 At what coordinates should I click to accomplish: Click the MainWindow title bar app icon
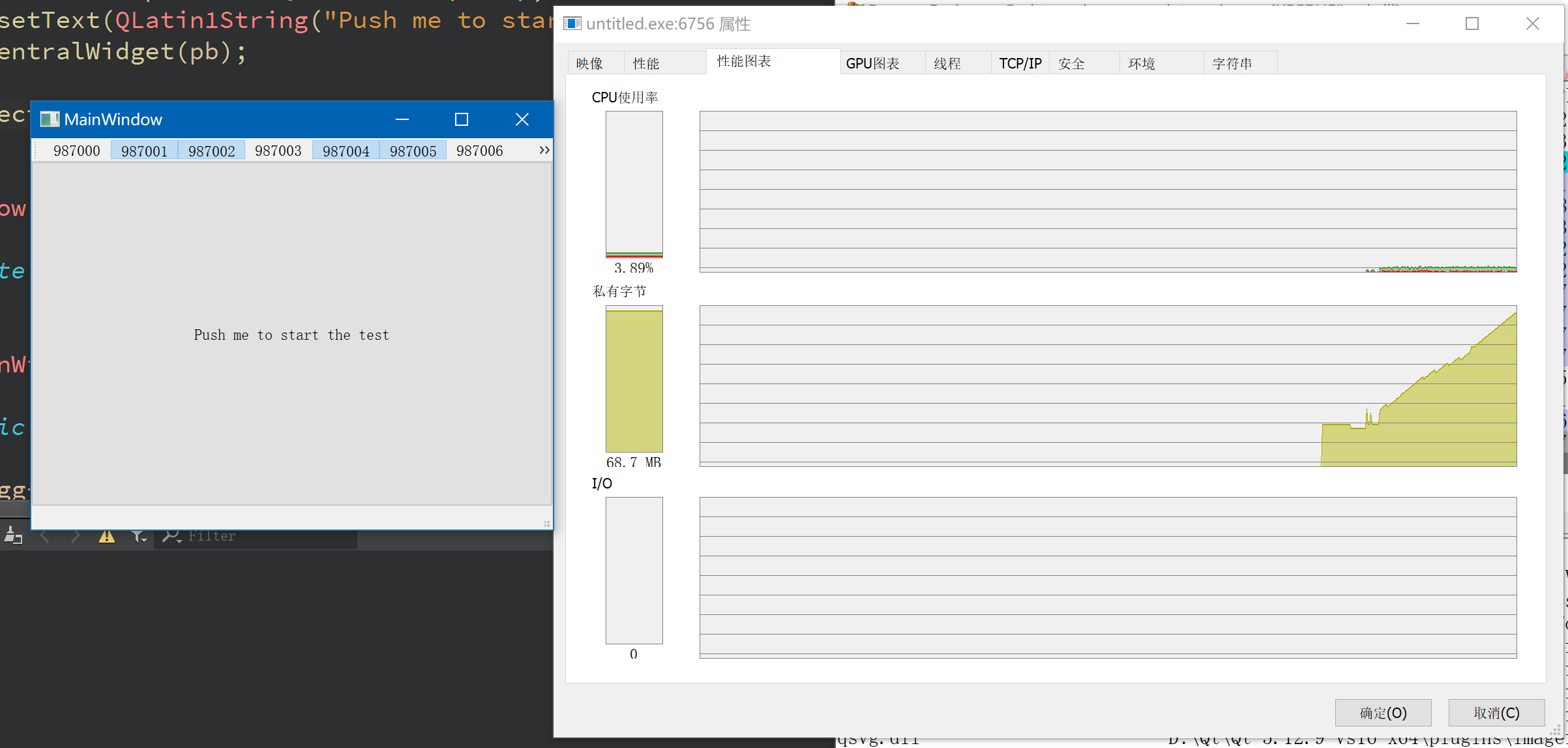(50, 119)
